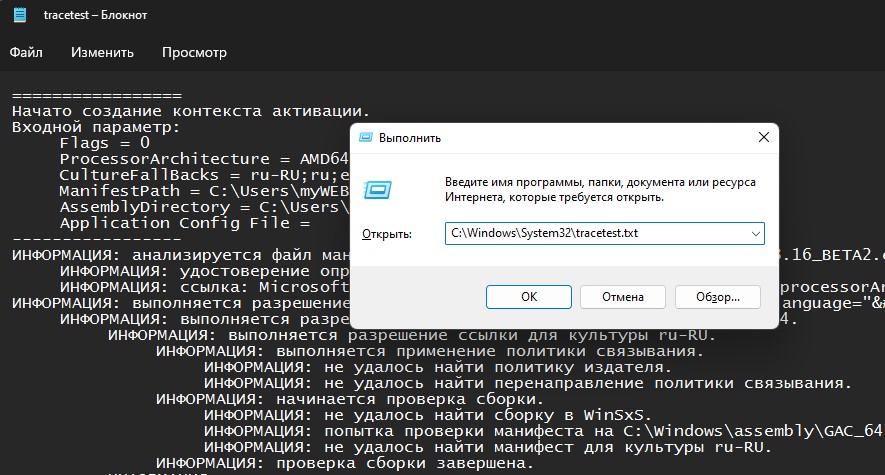Click the line 'Начато создание контекста активации.'
The width and height of the screenshot is (885, 475).
(x=191, y=111)
